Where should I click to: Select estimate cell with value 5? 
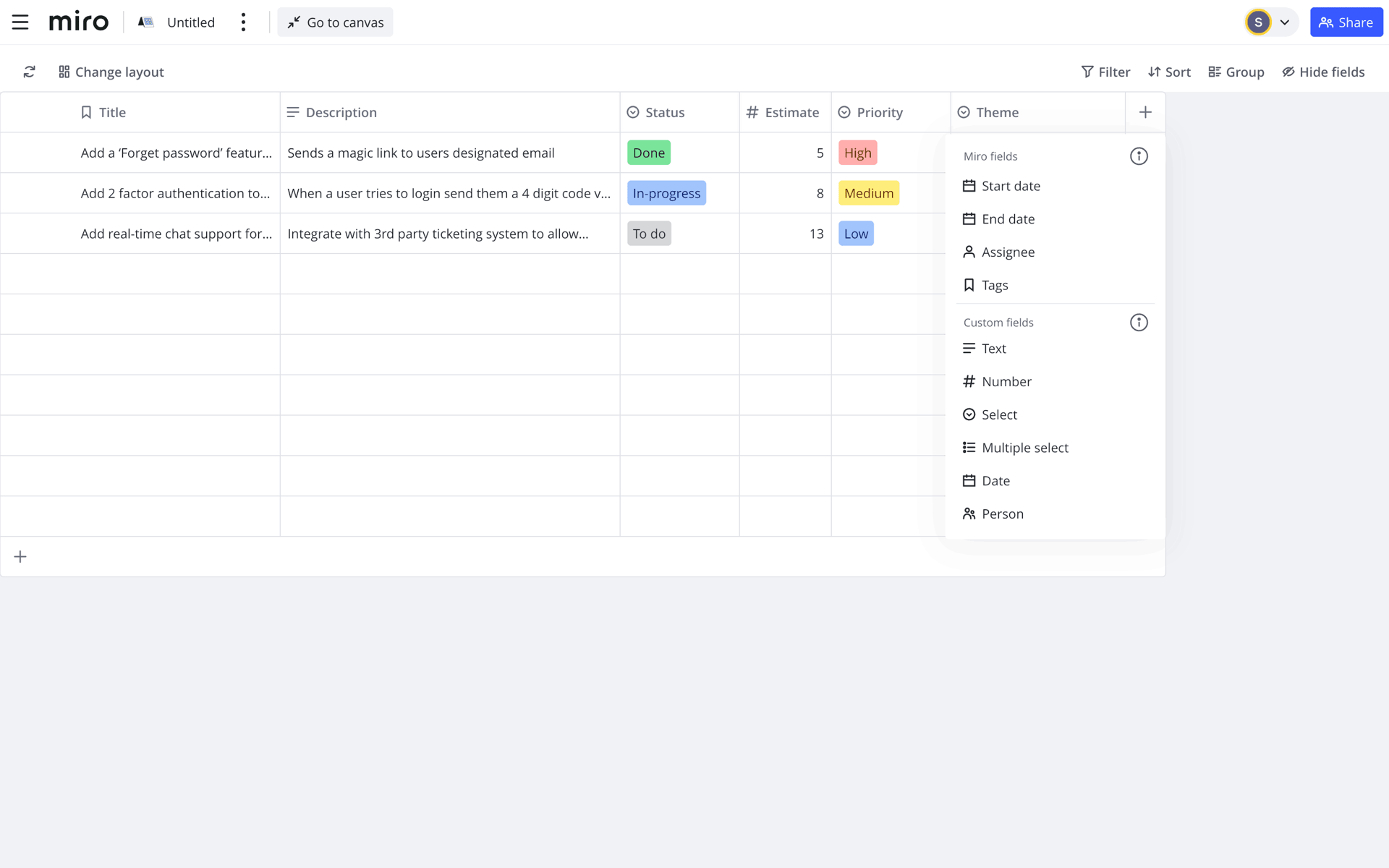(785, 153)
